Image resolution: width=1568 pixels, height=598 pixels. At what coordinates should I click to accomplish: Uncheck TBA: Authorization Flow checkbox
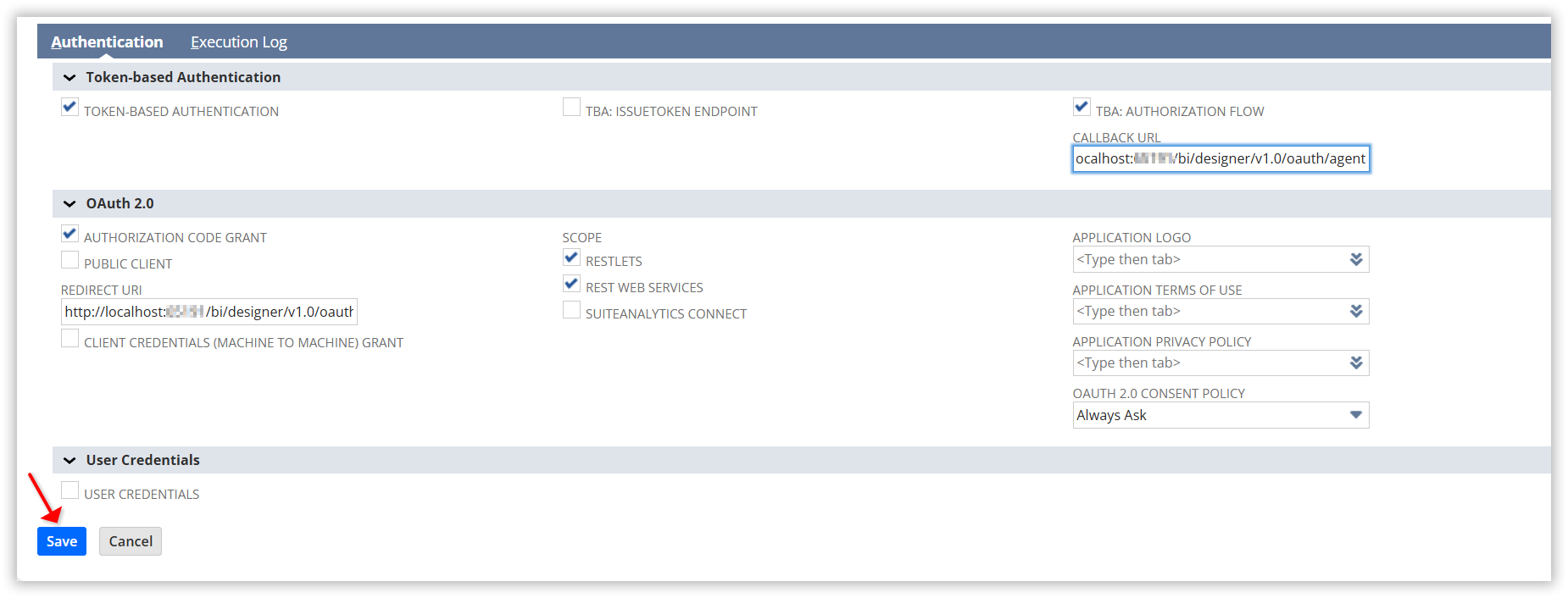pos(1081,108)
